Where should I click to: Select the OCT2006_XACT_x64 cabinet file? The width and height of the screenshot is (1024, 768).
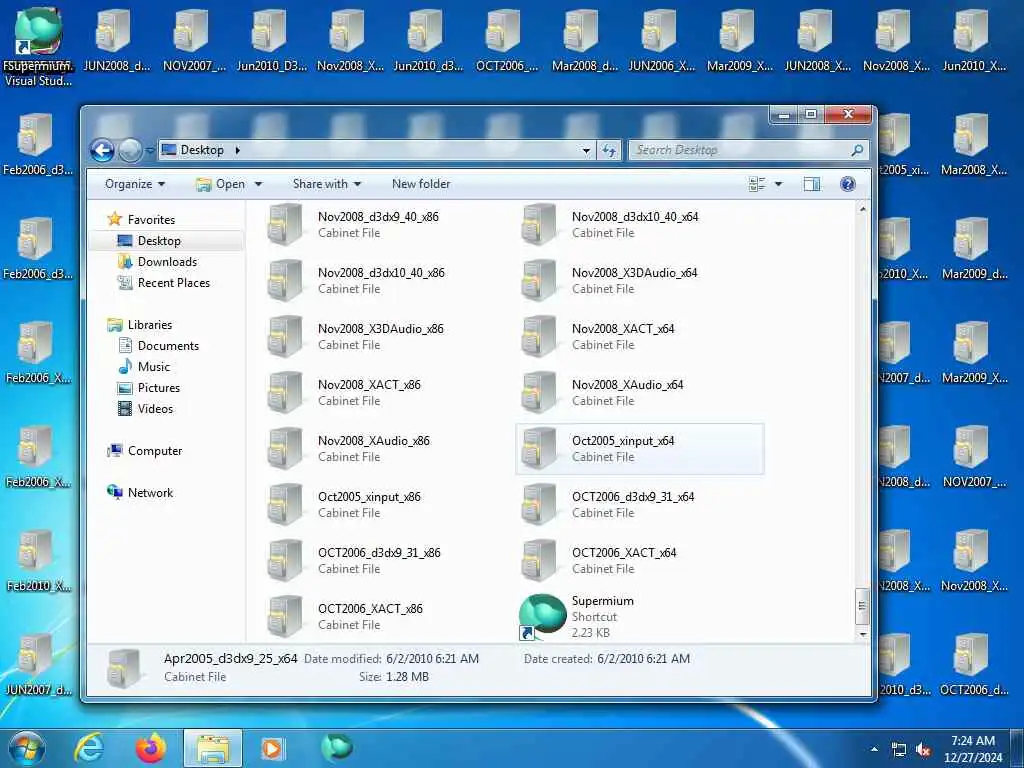pyautogui.click(x=639, y=562)
